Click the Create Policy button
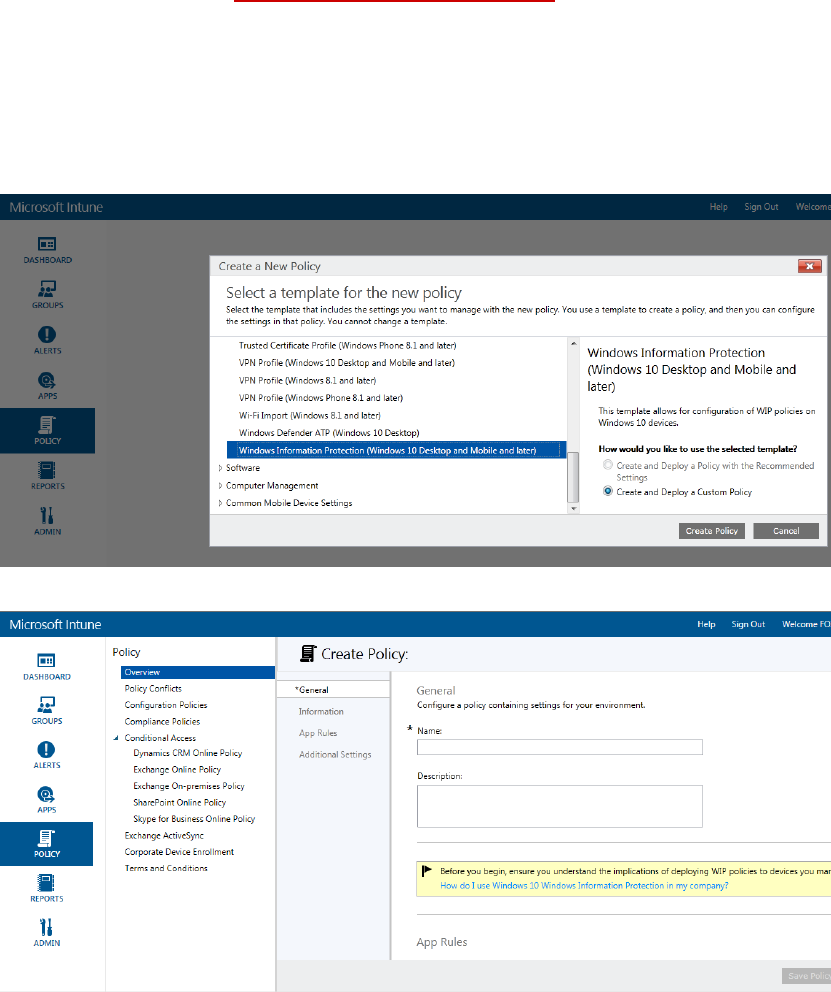Screen dimensions: 831x992 [x=711, y=531]
